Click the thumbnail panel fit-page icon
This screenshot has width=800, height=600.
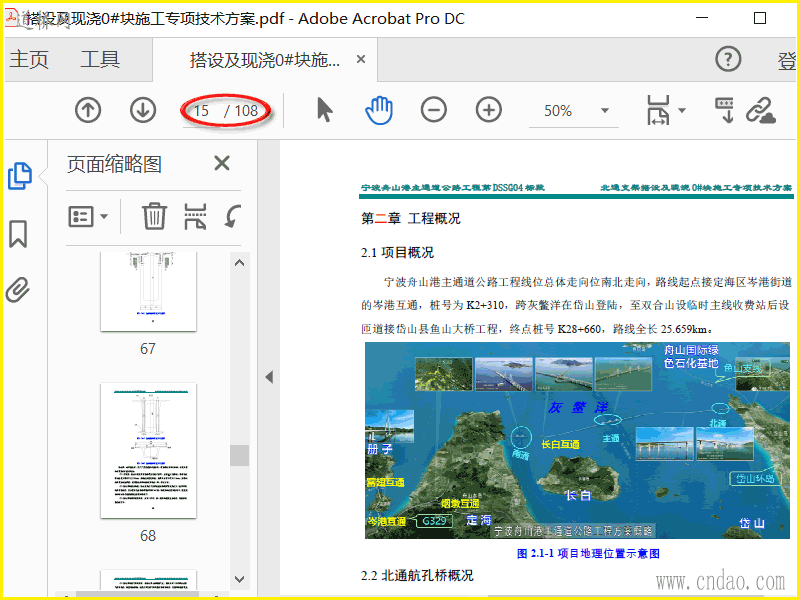[195, 216]
